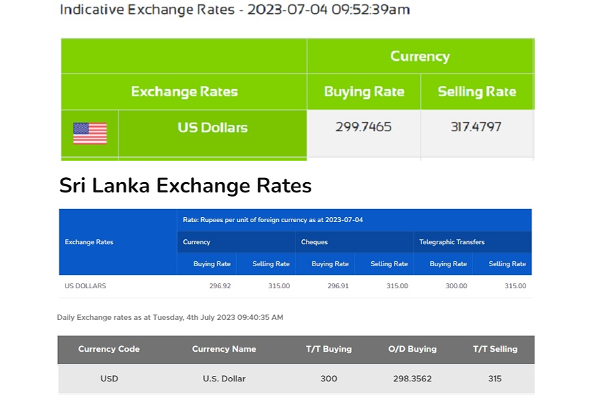Click the Sri Lanka Exchange Rates heading
This screenshot has width=600, height=400.
pyautogui.click(x=185, y=186)
